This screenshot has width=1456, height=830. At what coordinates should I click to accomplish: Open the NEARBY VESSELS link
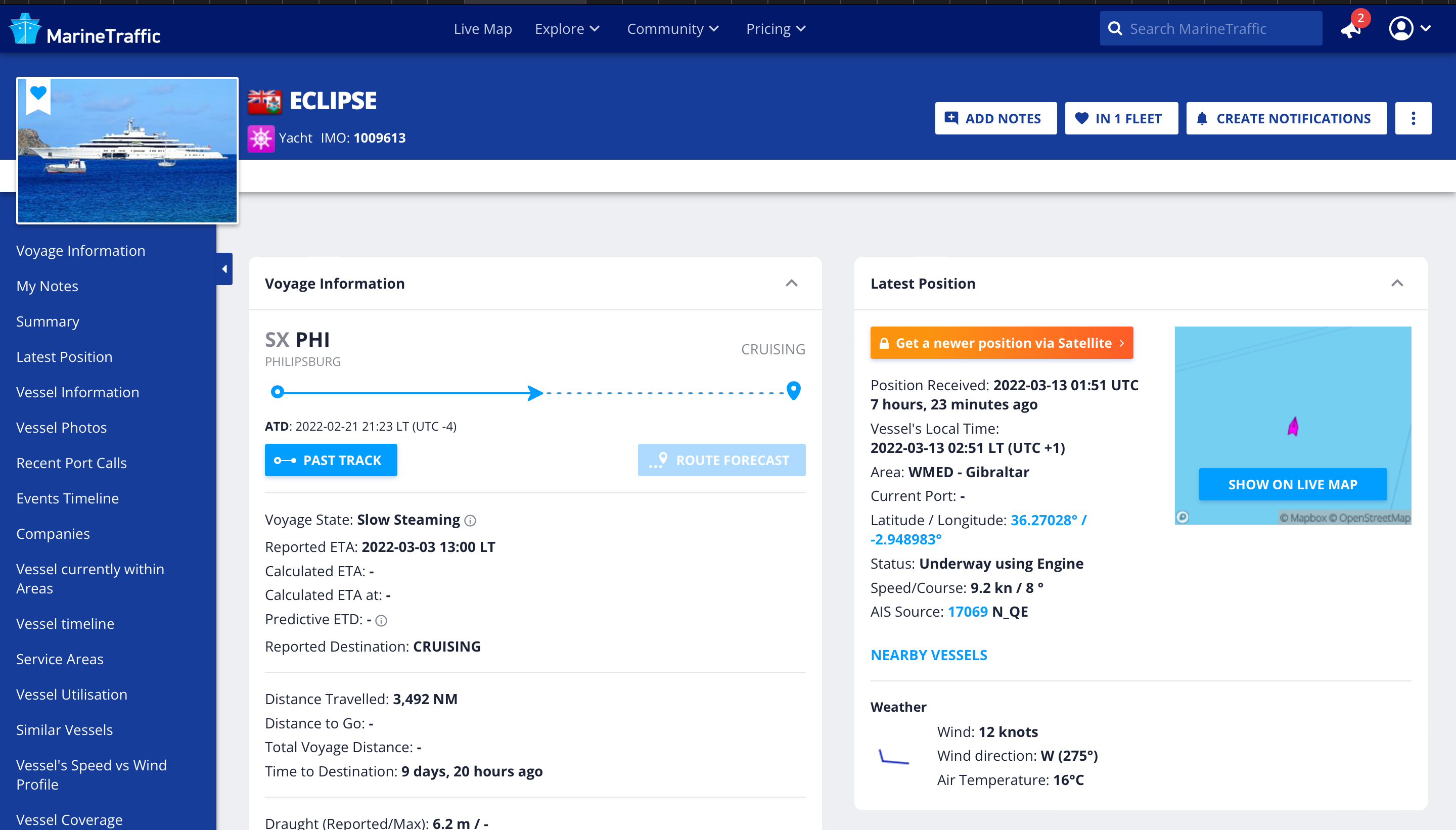point(929,655)
